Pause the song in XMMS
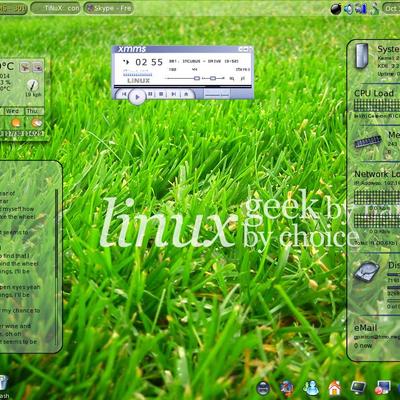 pyautogui.click(x=150, y=94)
